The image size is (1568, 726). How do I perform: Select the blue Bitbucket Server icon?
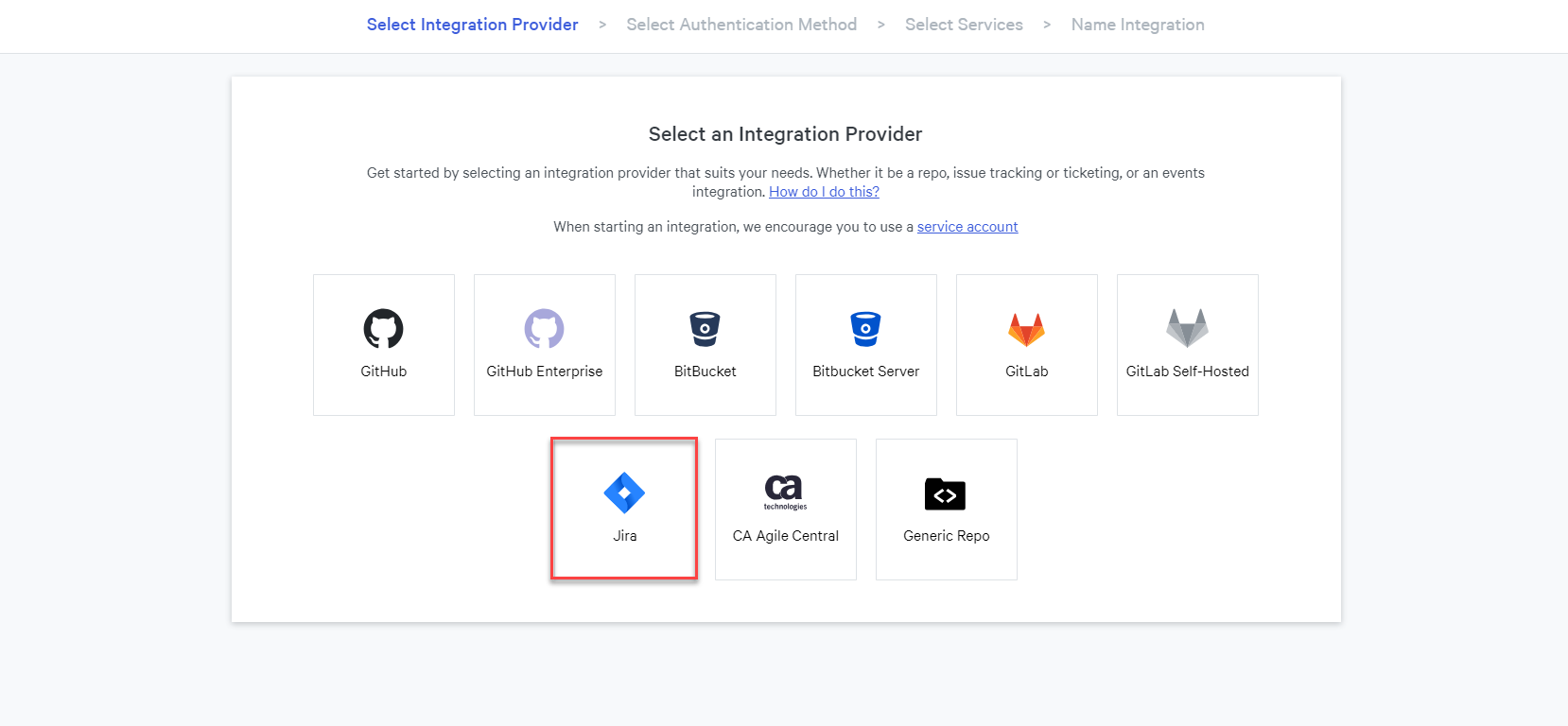866,329
